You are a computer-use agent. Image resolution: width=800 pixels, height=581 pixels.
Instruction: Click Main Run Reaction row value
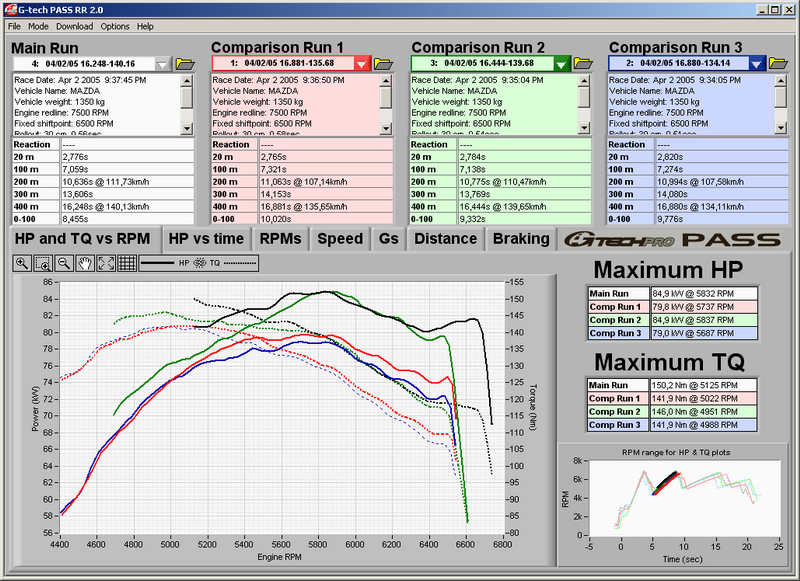pyautogui.click(x=127, y=144)
